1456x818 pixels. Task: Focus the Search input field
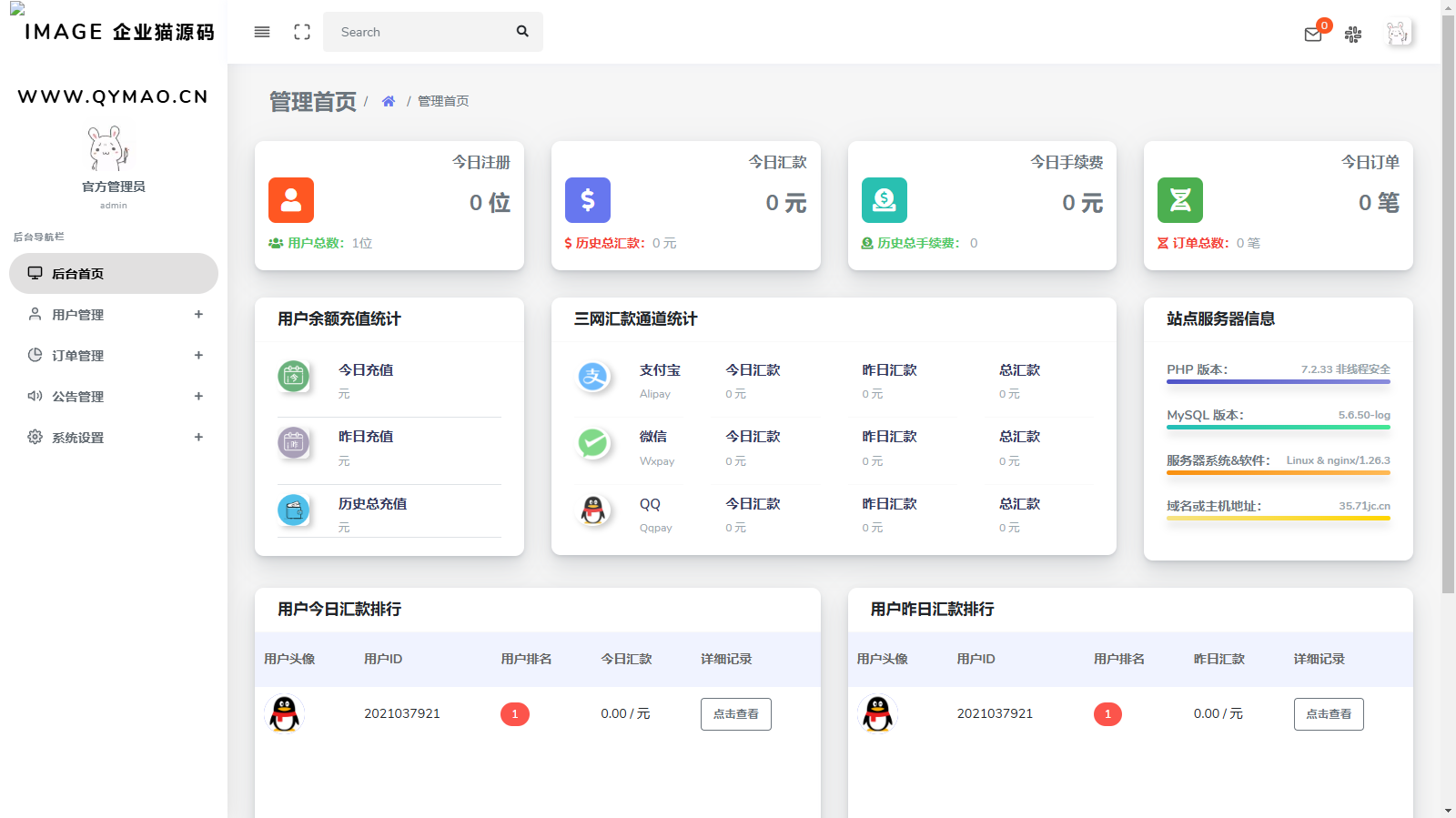tap(419, 32)
